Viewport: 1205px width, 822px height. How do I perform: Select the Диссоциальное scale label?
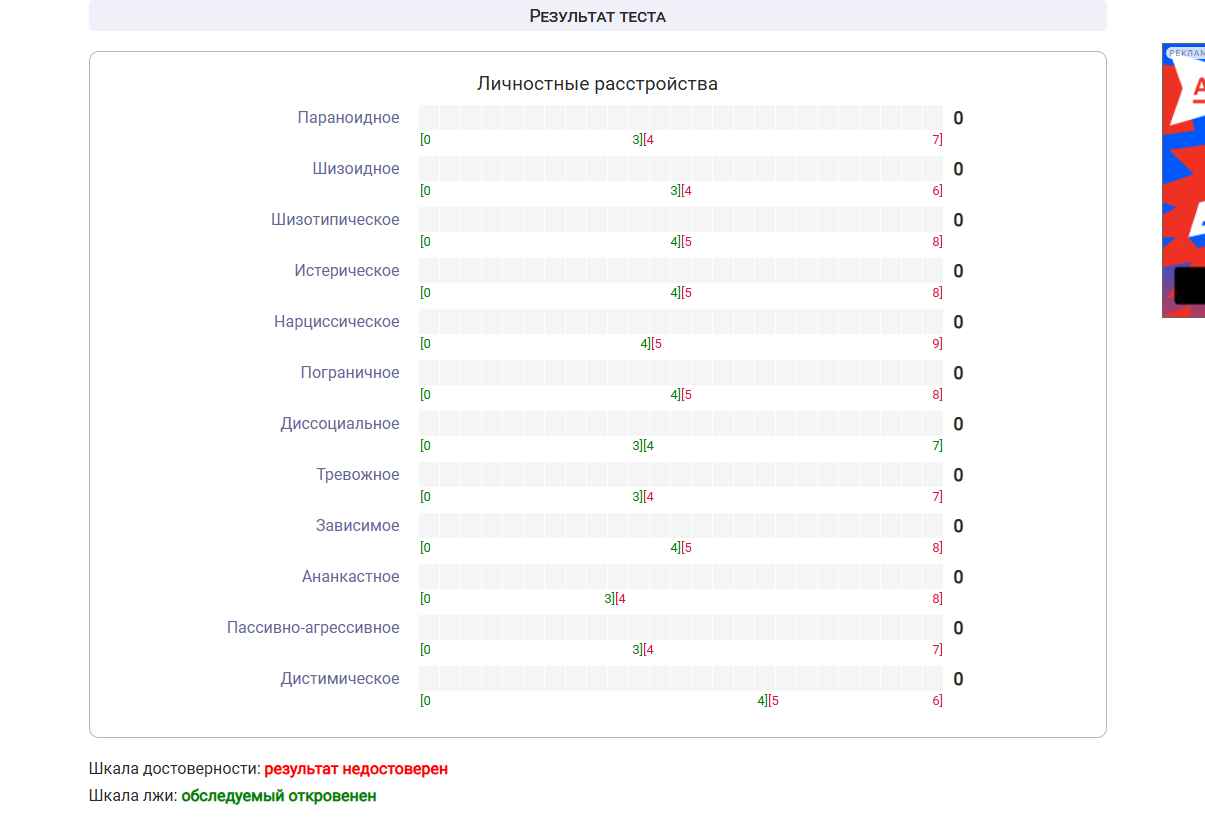339,424
